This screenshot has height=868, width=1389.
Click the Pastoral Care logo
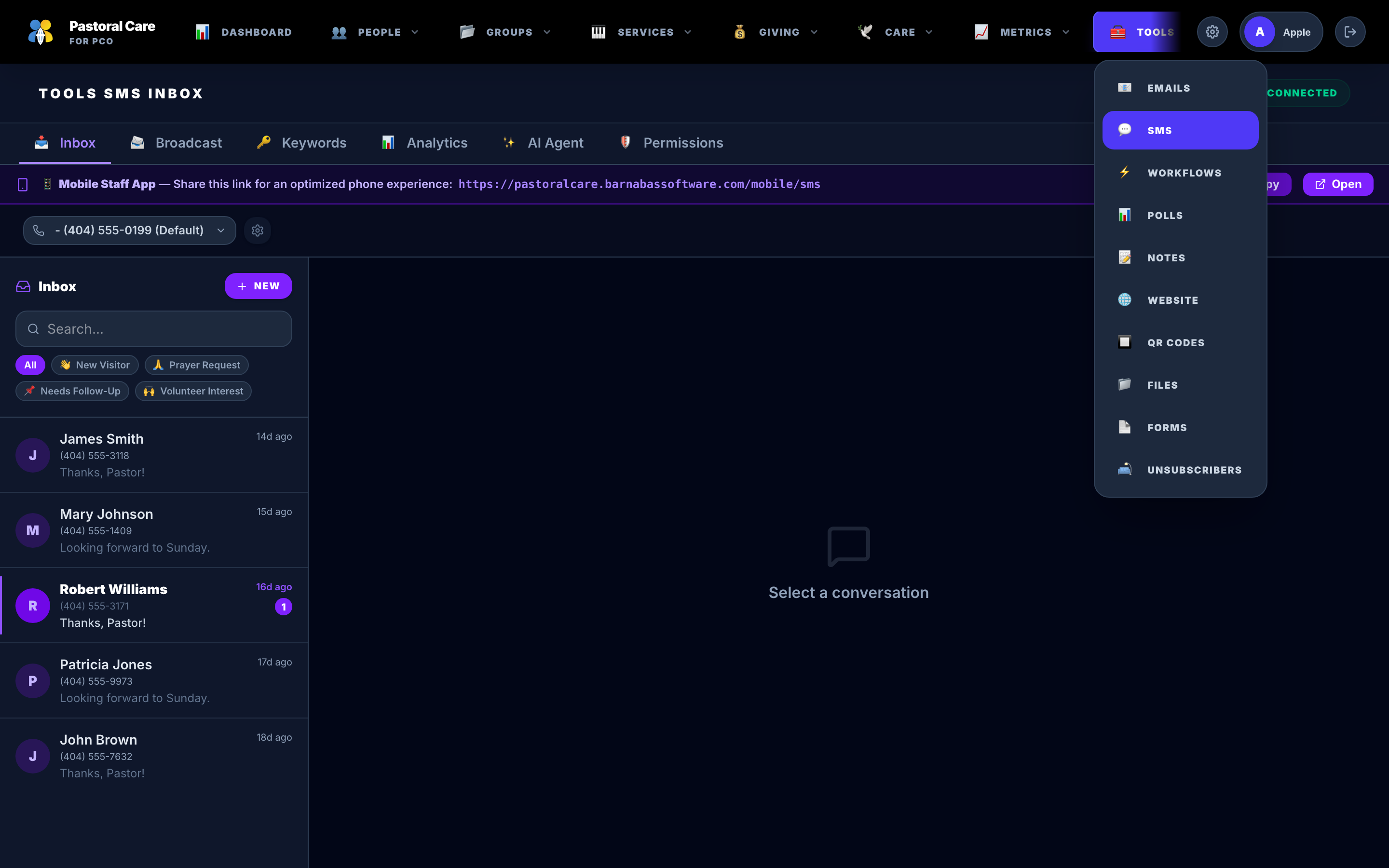pos(41,32)
